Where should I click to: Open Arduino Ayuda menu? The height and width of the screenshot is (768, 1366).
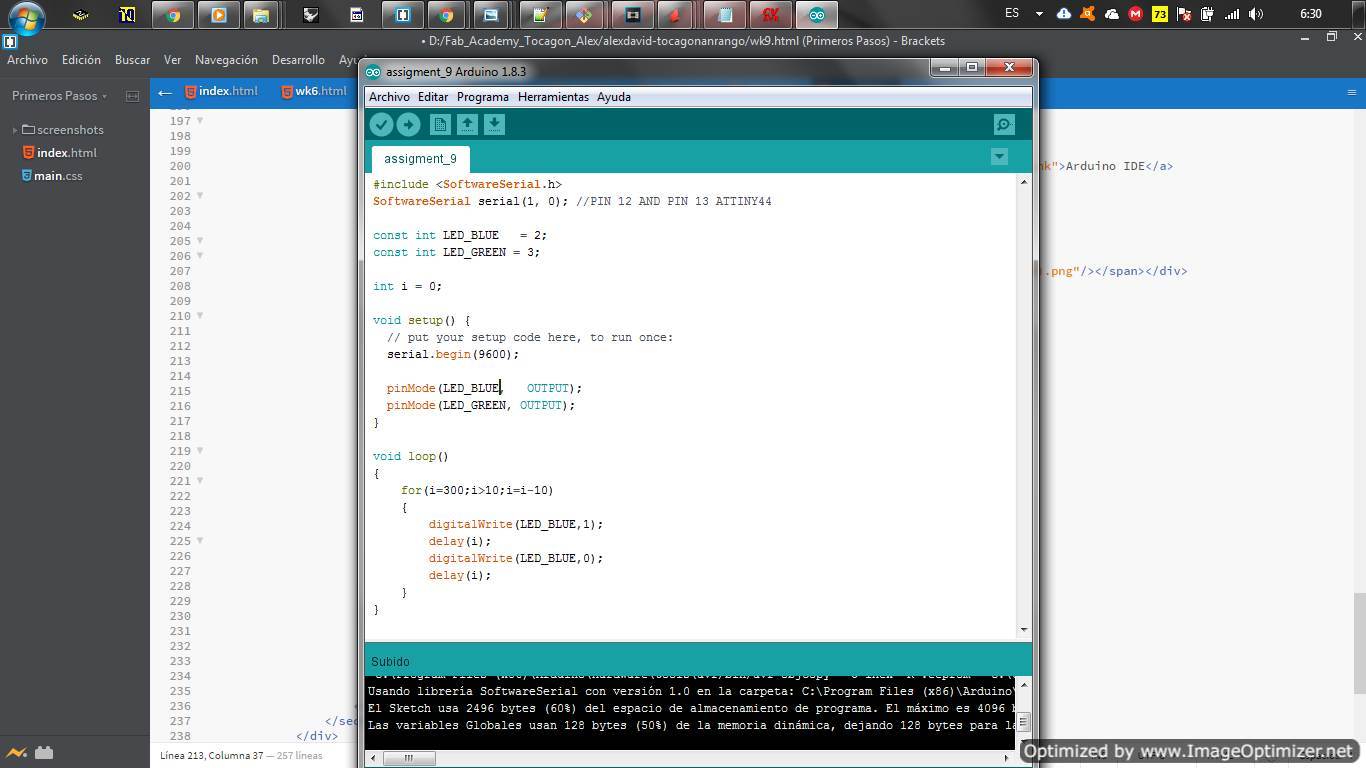tap(614, 97)
